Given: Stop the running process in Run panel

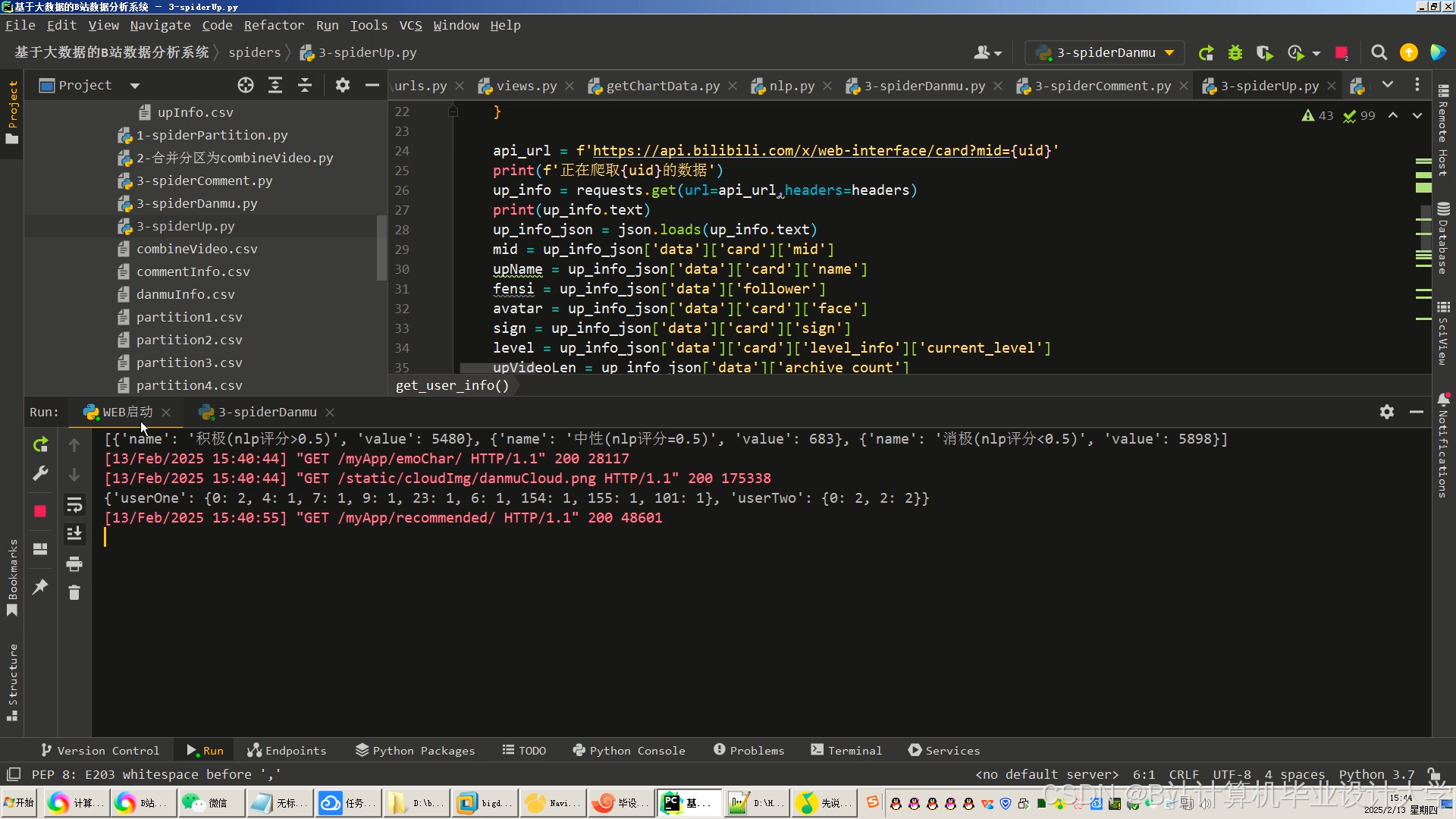Looking at the screenshot, I should (x=41, y=511).
